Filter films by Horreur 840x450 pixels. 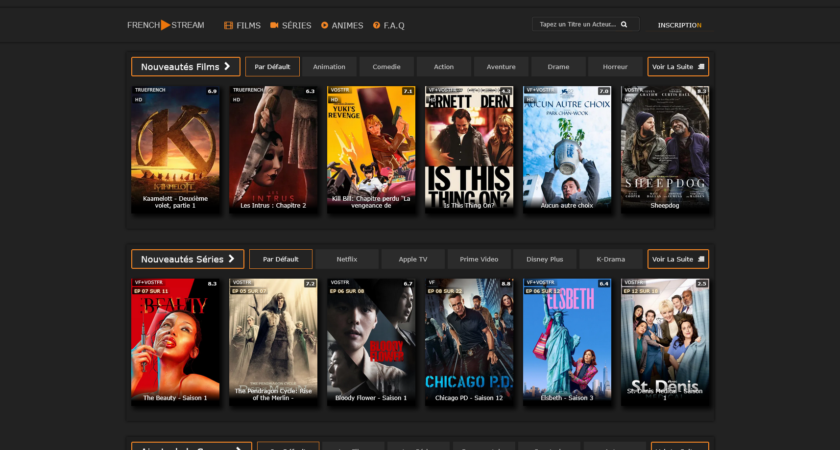(x=615, y=67)
